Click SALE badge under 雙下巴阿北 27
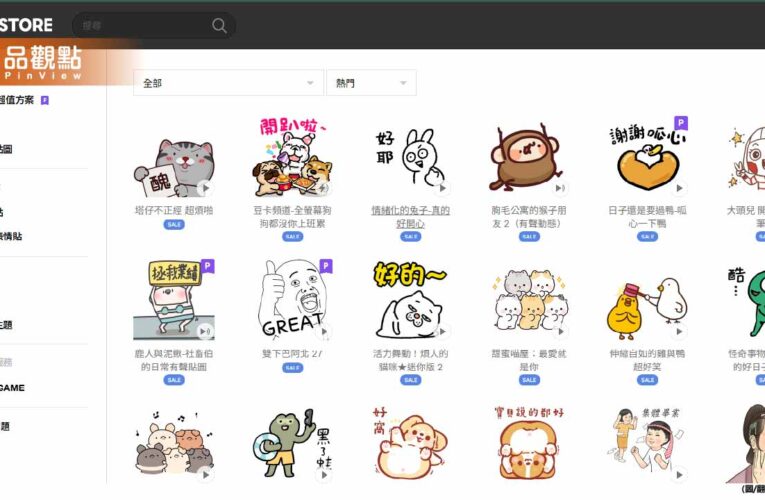 [x=292, y=368]
